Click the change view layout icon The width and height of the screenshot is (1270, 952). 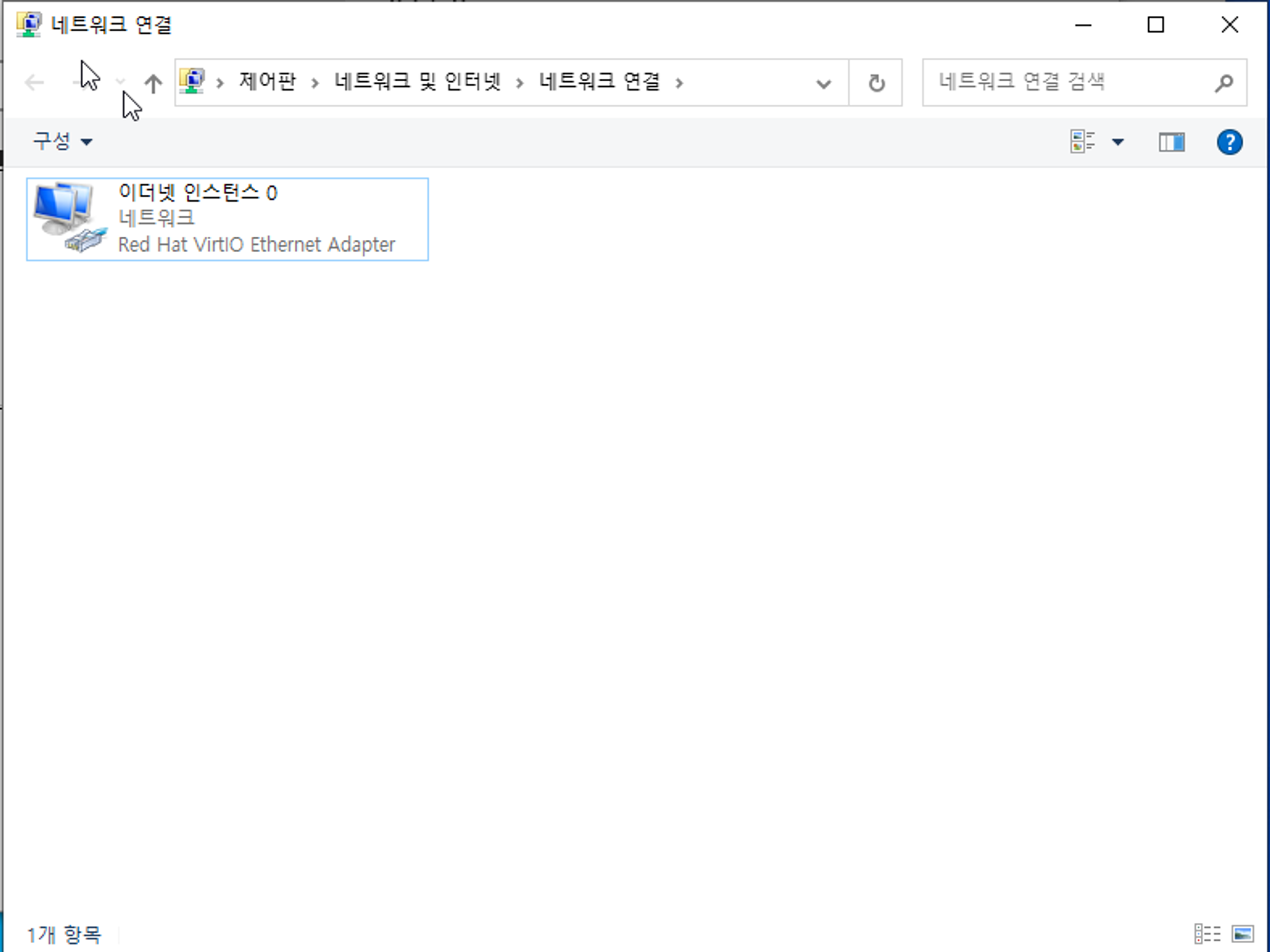(1082, 142)
